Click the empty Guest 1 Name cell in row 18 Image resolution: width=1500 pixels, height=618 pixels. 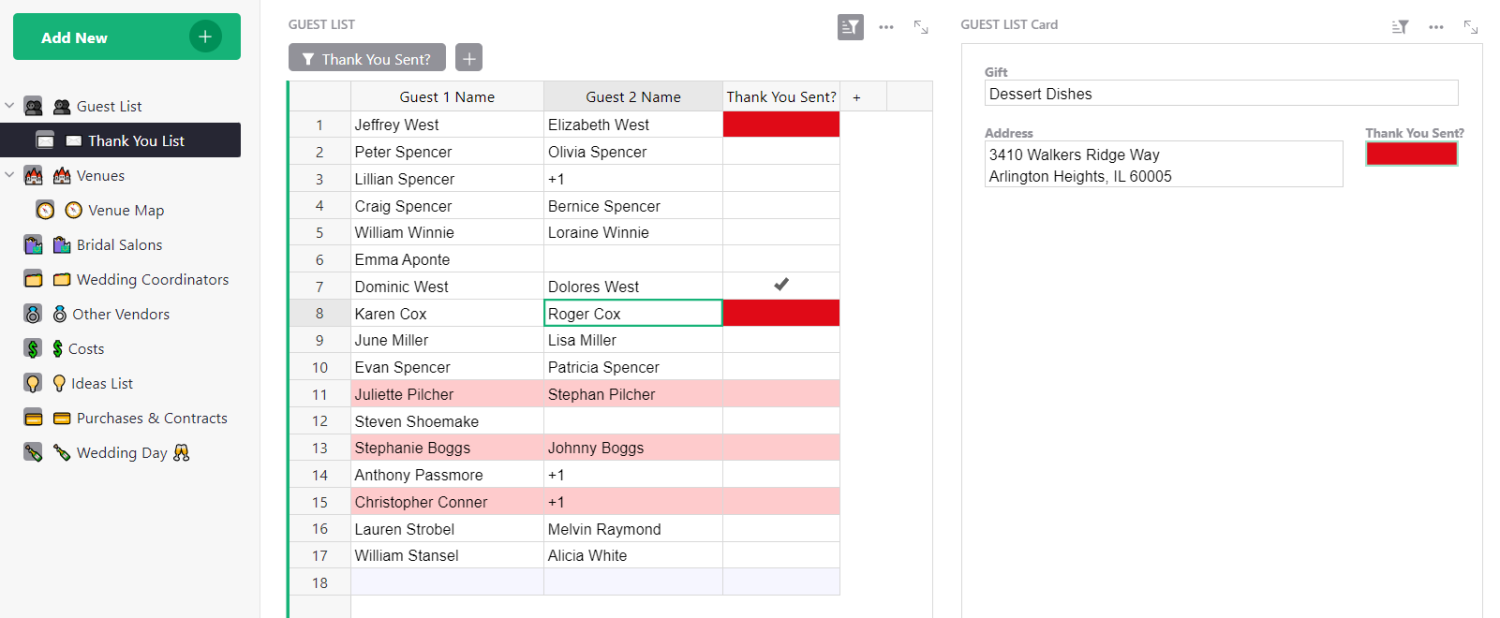(x=447, y=582)
